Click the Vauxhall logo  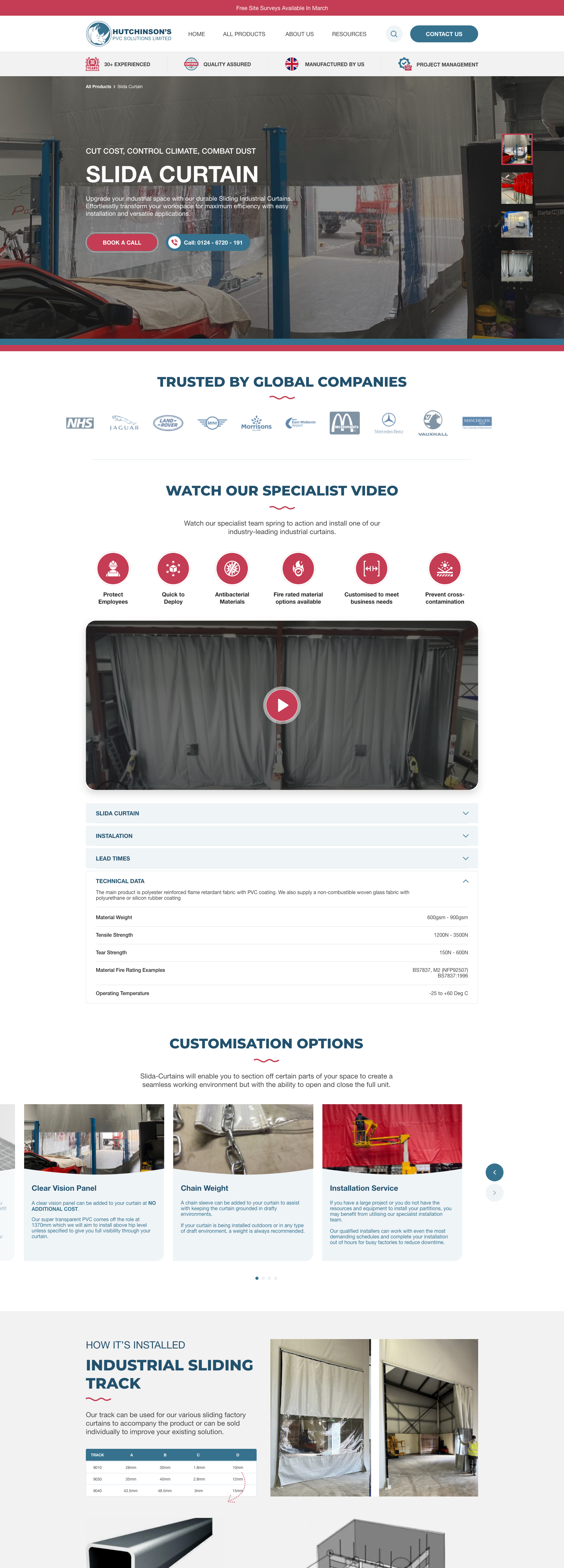point(433,423)
